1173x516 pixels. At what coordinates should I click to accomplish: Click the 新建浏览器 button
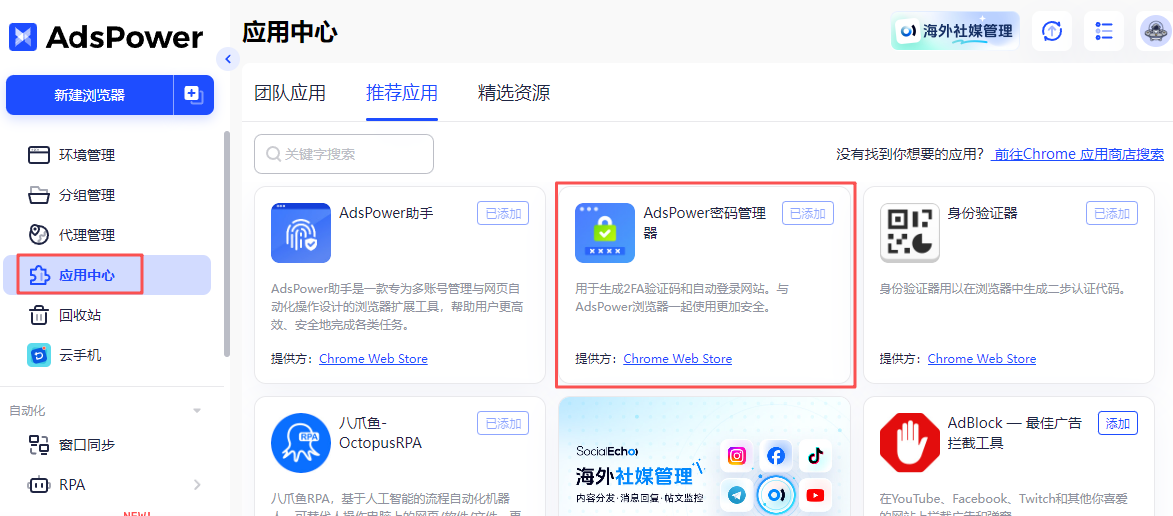[x=89, y=95]
